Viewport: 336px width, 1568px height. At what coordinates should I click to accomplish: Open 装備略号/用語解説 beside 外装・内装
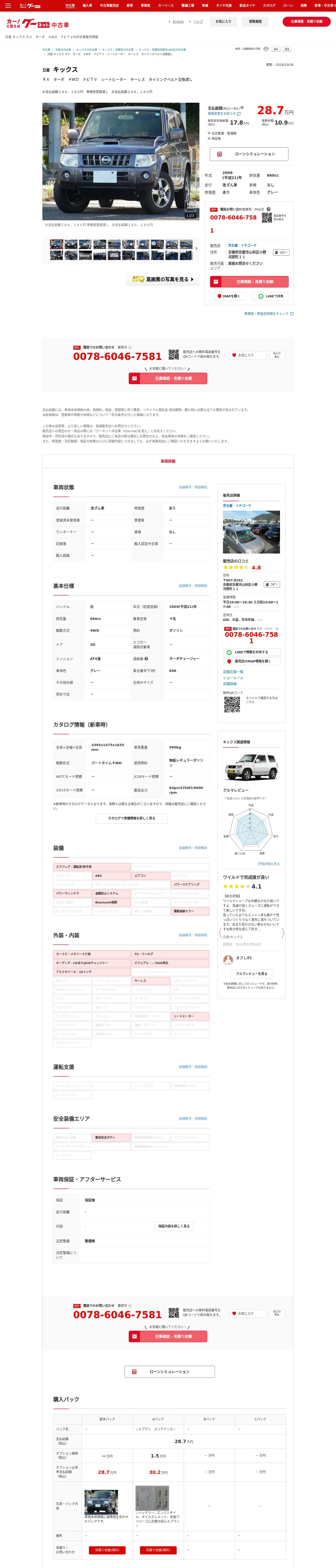click(193, 935)
